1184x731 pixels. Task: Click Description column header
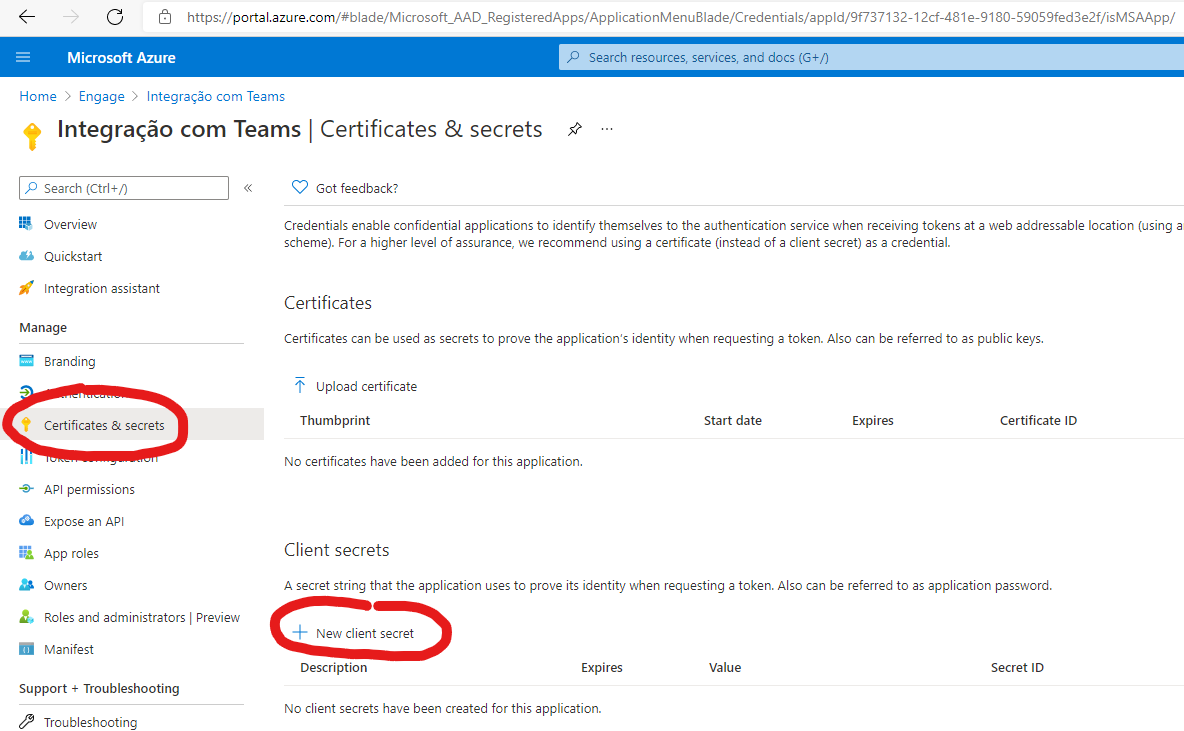pos(333,668)
